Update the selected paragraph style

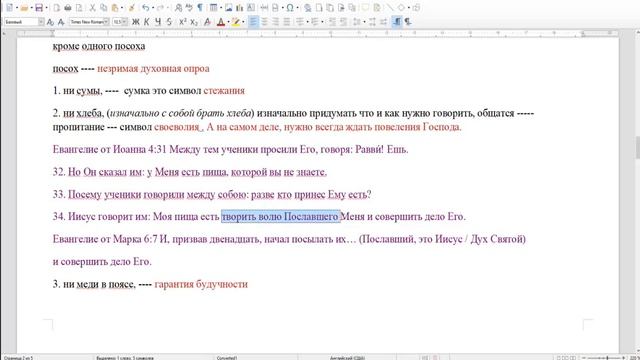pos(50,22)
